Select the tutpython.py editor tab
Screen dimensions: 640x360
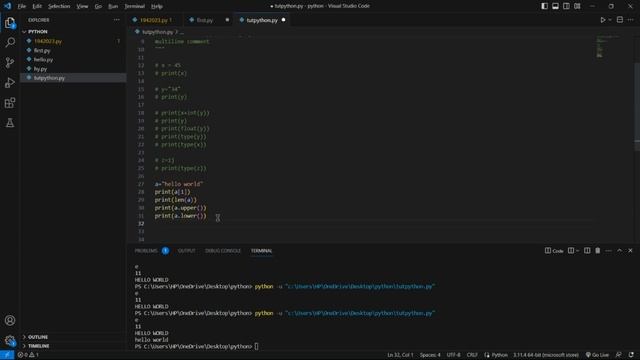(x=262, y=20)
